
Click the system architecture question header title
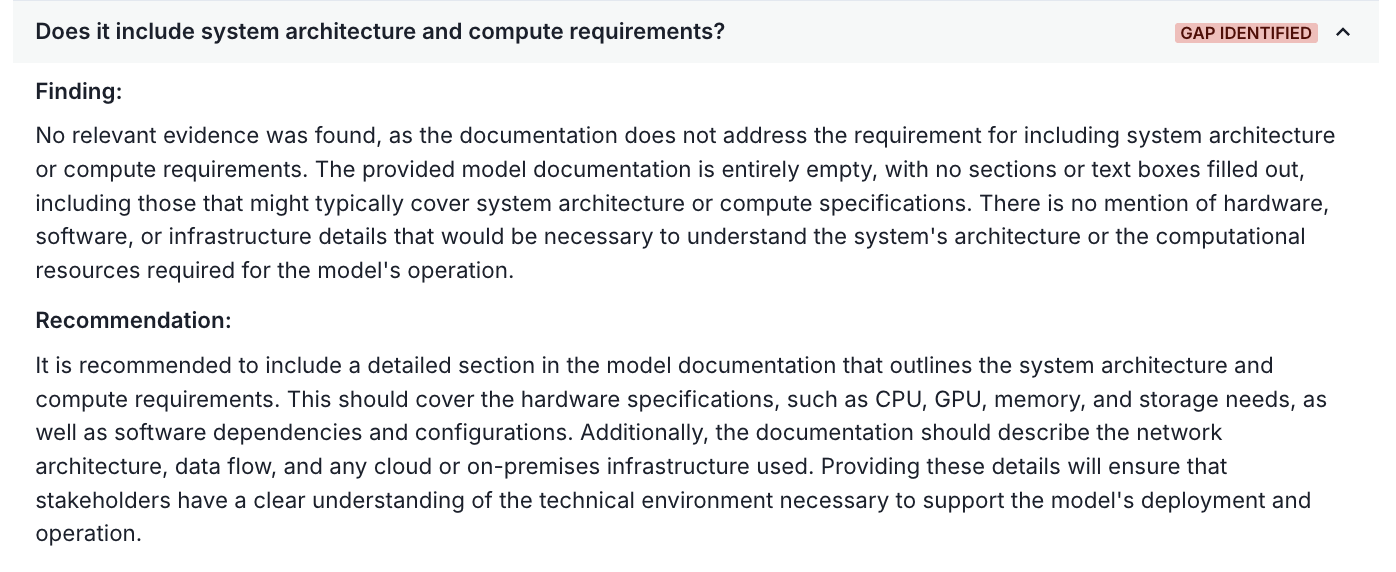(x=380, y=32)
